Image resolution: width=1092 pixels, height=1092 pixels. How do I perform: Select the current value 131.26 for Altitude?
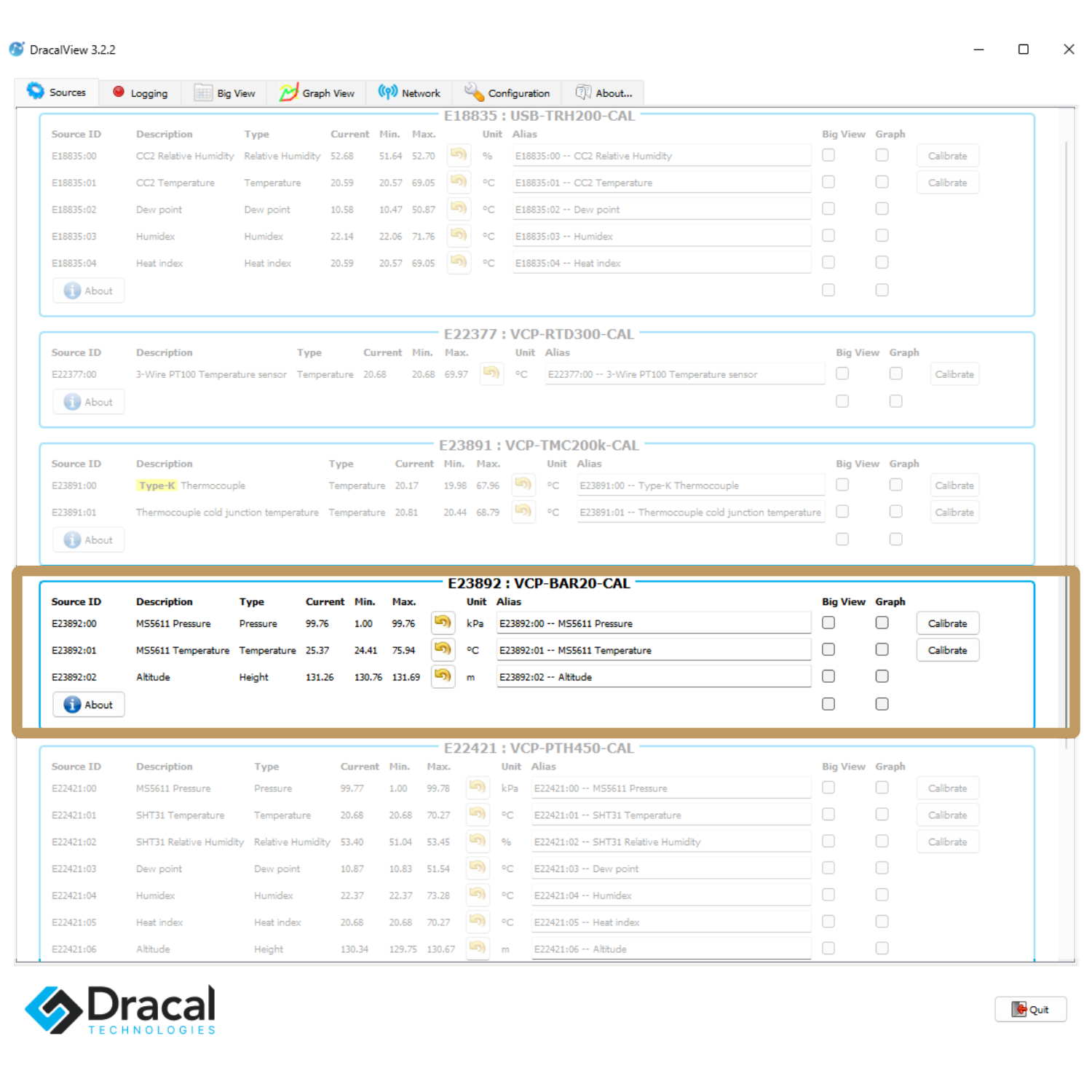320,677
